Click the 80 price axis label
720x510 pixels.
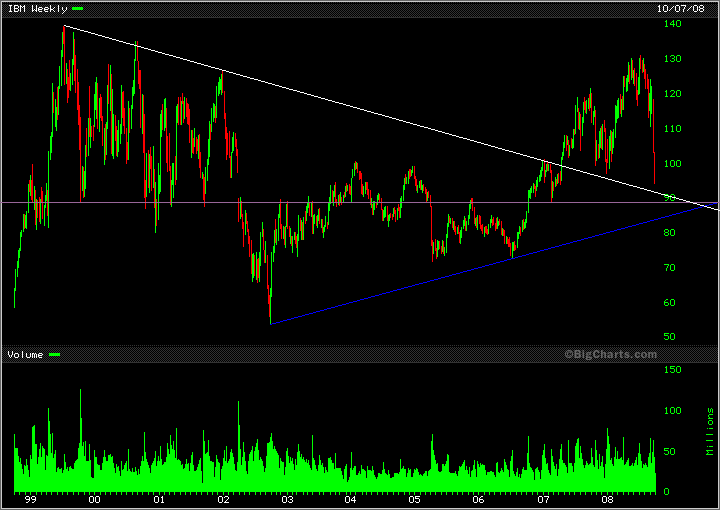[x=669, y=232]
